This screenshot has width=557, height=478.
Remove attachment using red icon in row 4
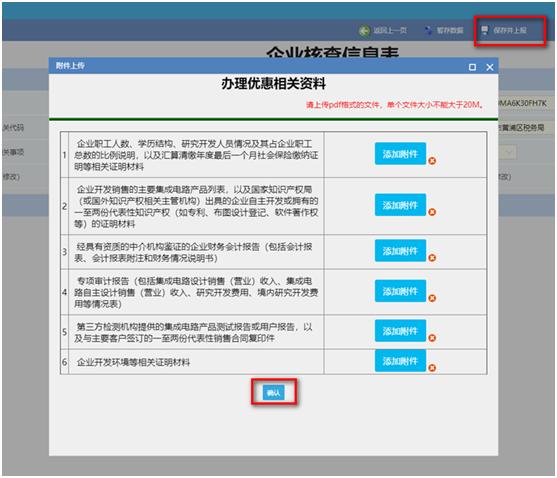coord(432,298)
